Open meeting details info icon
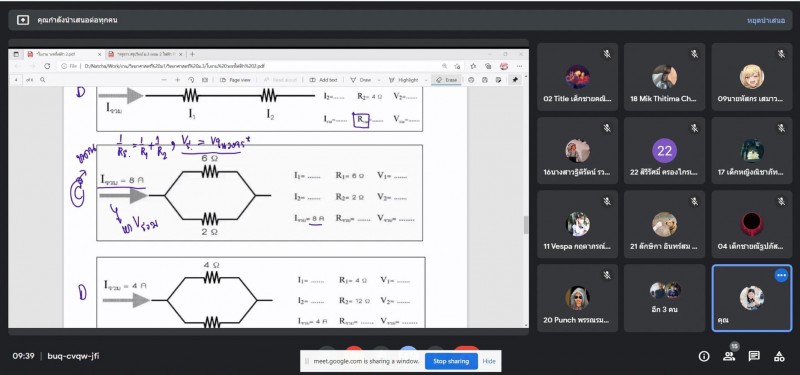Screen dimensions: 800x375 [704, 356]
